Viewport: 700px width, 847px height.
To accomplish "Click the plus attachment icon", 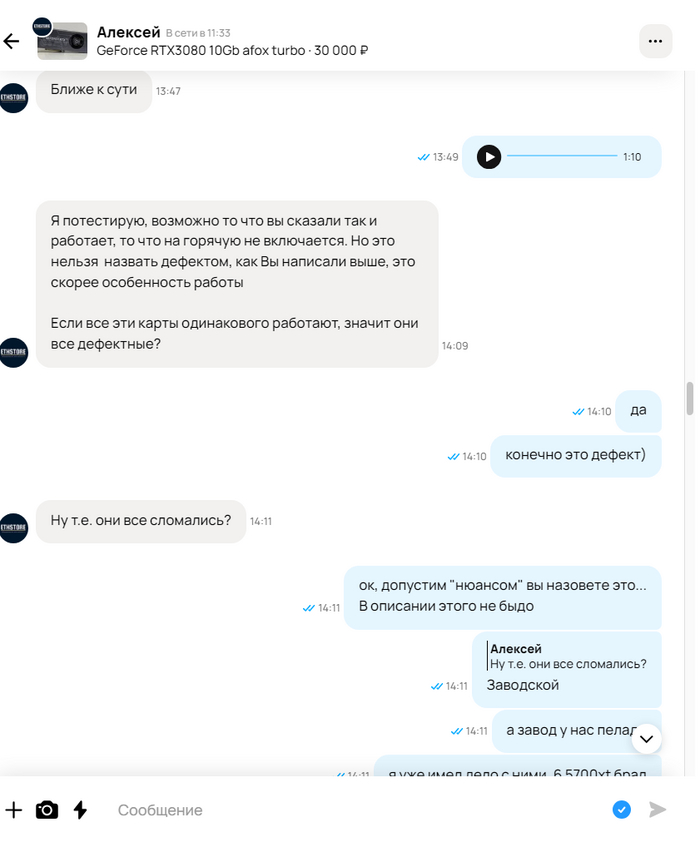I will pyautogui.click(x=14, y=810).
